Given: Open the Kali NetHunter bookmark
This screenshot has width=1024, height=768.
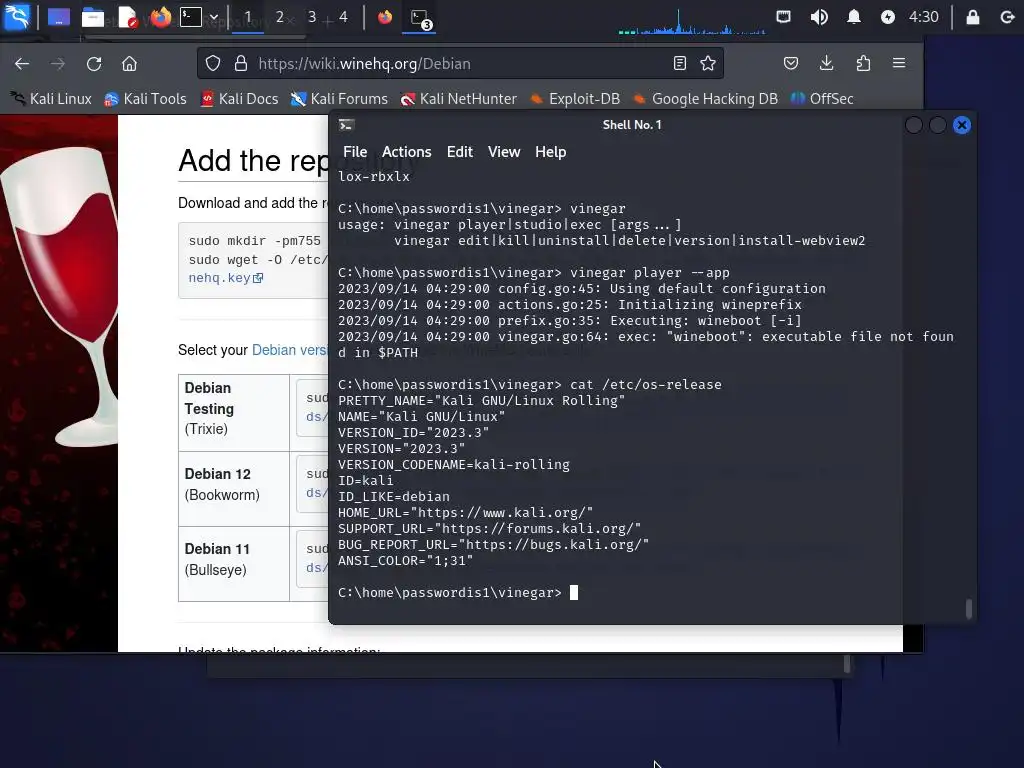Looking at the screenshot, I should (458, 99).
